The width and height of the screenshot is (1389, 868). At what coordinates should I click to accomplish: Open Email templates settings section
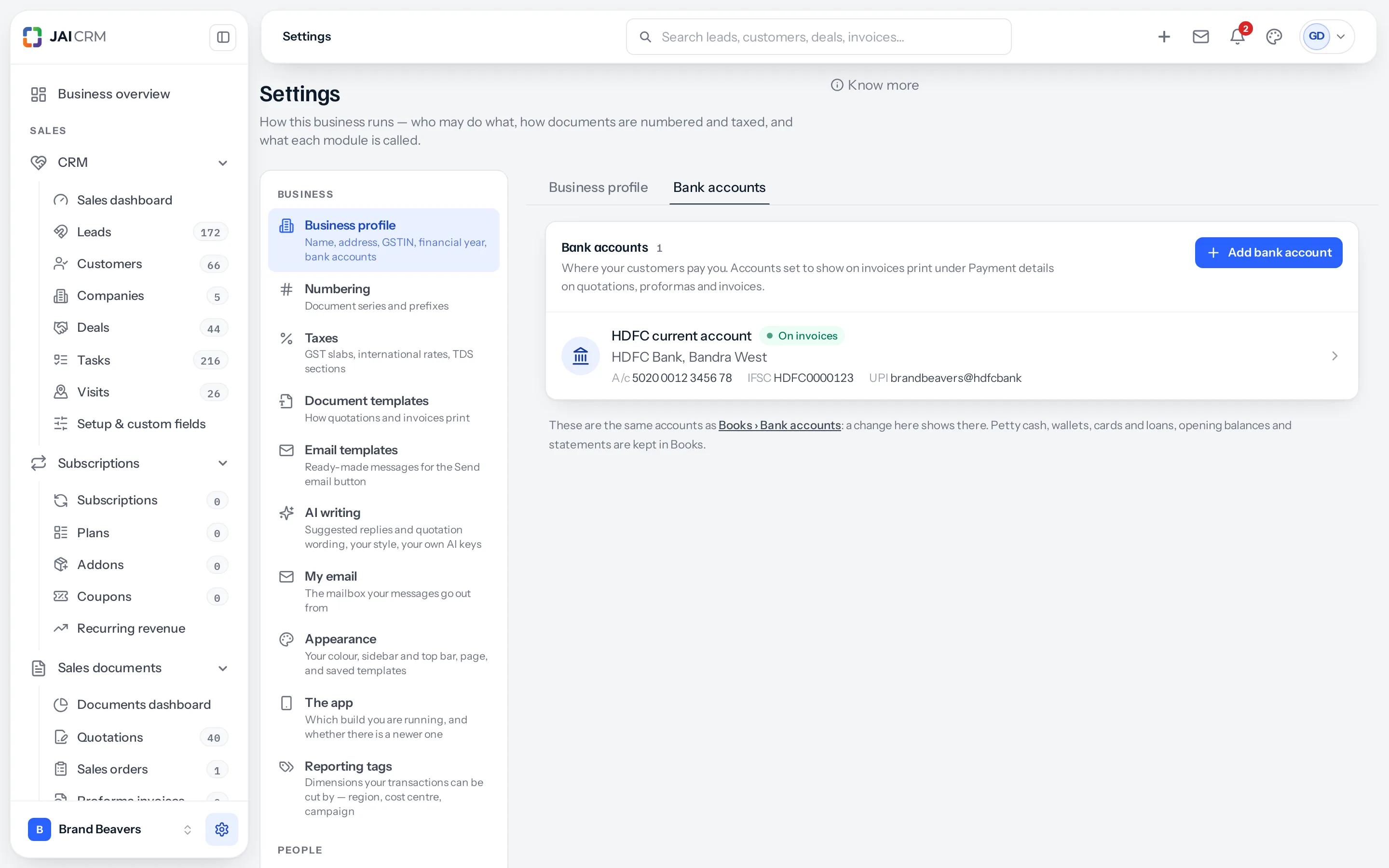tap(384, 465)
